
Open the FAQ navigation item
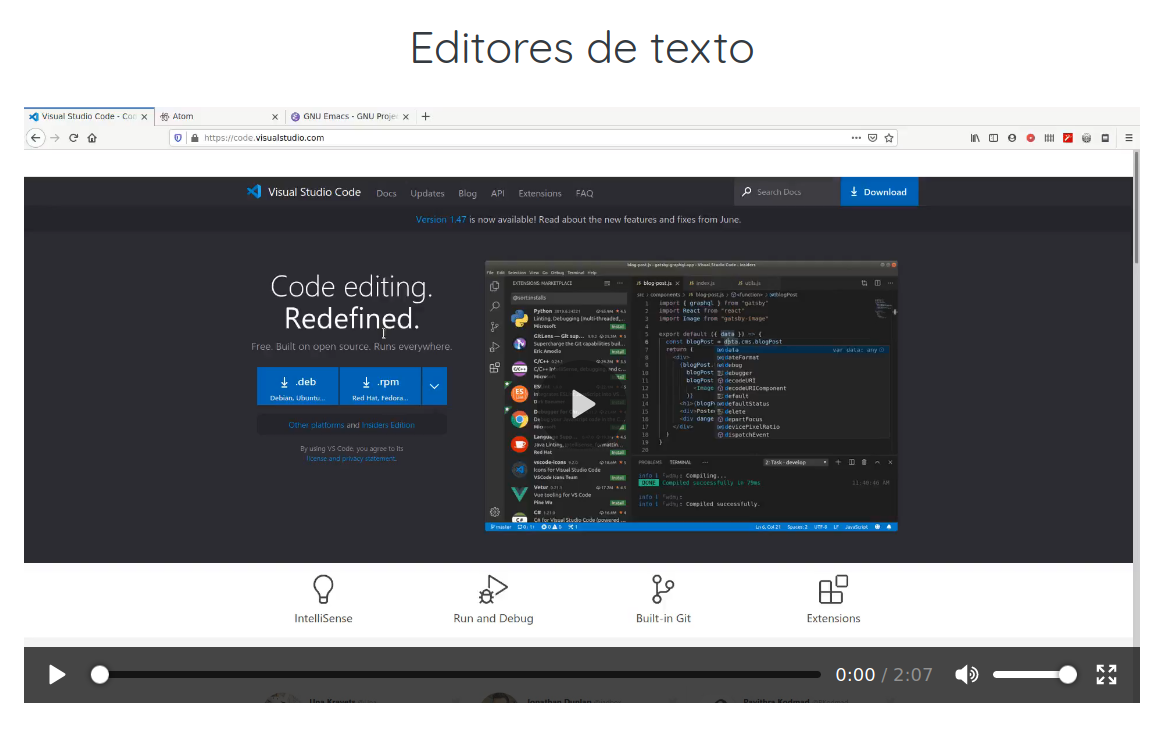coord(585,193)
